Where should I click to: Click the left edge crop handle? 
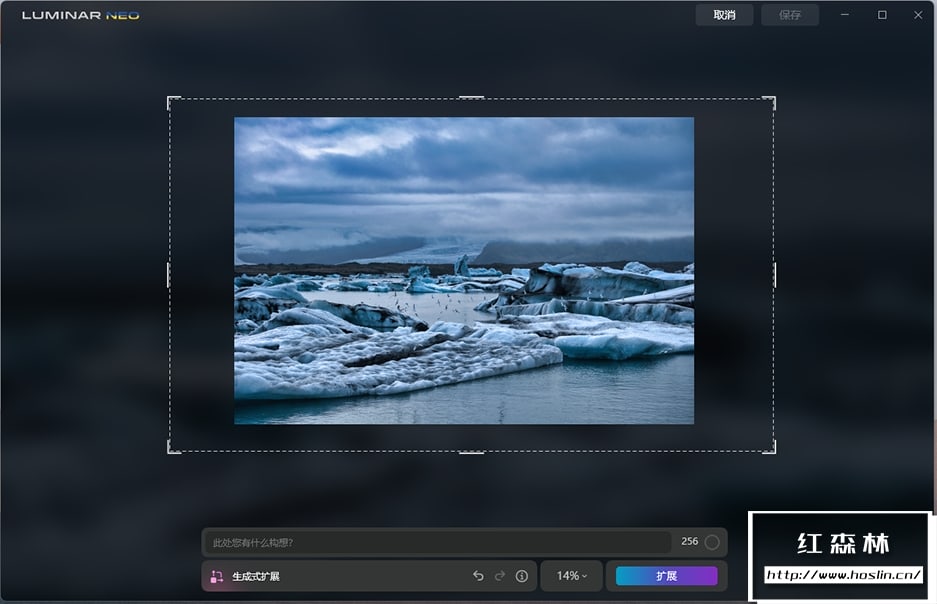(169, 275)
